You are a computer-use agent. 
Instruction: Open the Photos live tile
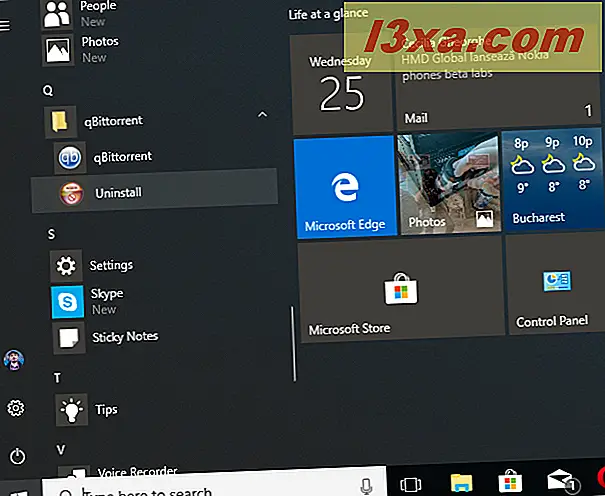[x=449, y=183]
